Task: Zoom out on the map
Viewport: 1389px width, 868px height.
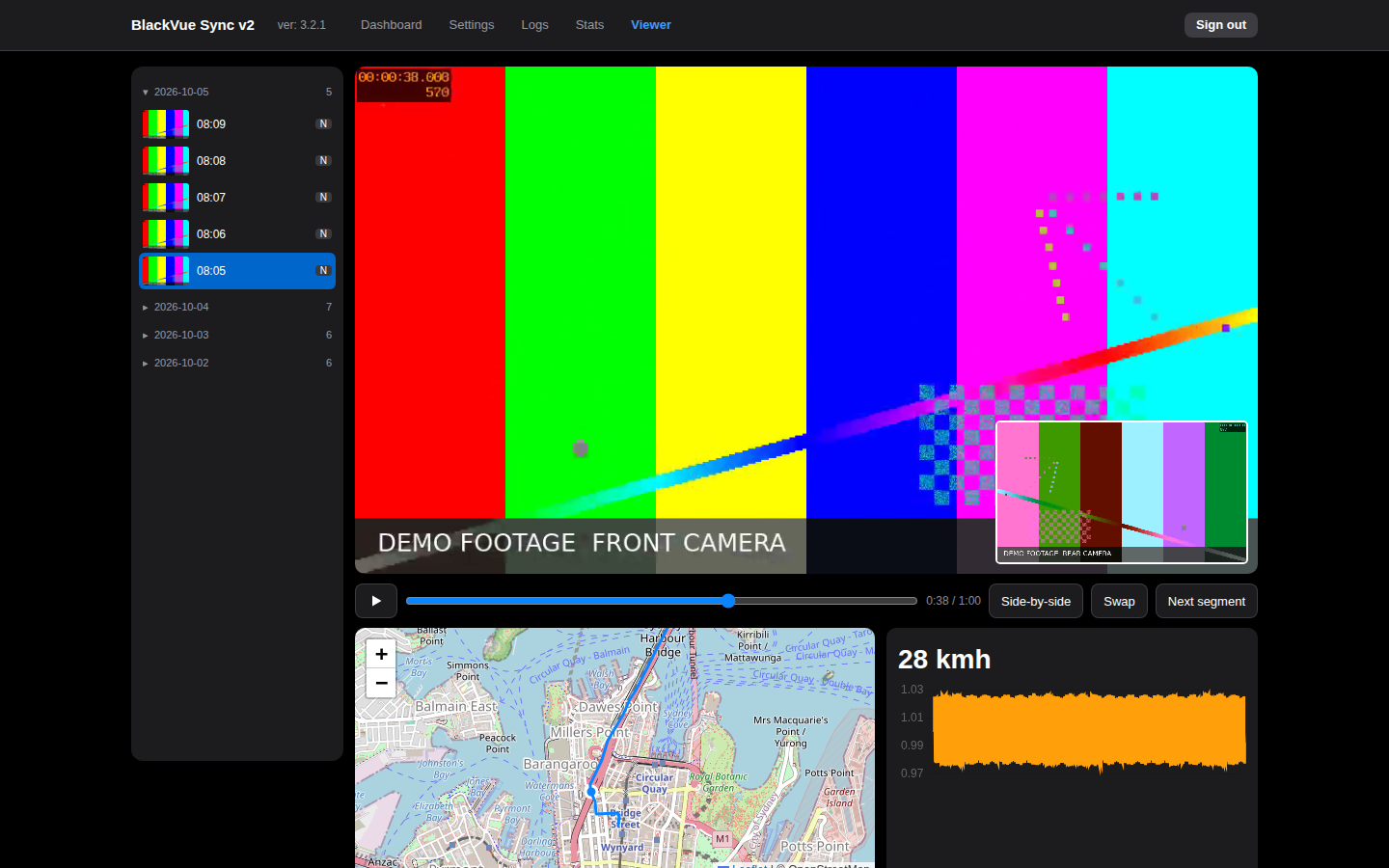Action: tap(381, 683)
